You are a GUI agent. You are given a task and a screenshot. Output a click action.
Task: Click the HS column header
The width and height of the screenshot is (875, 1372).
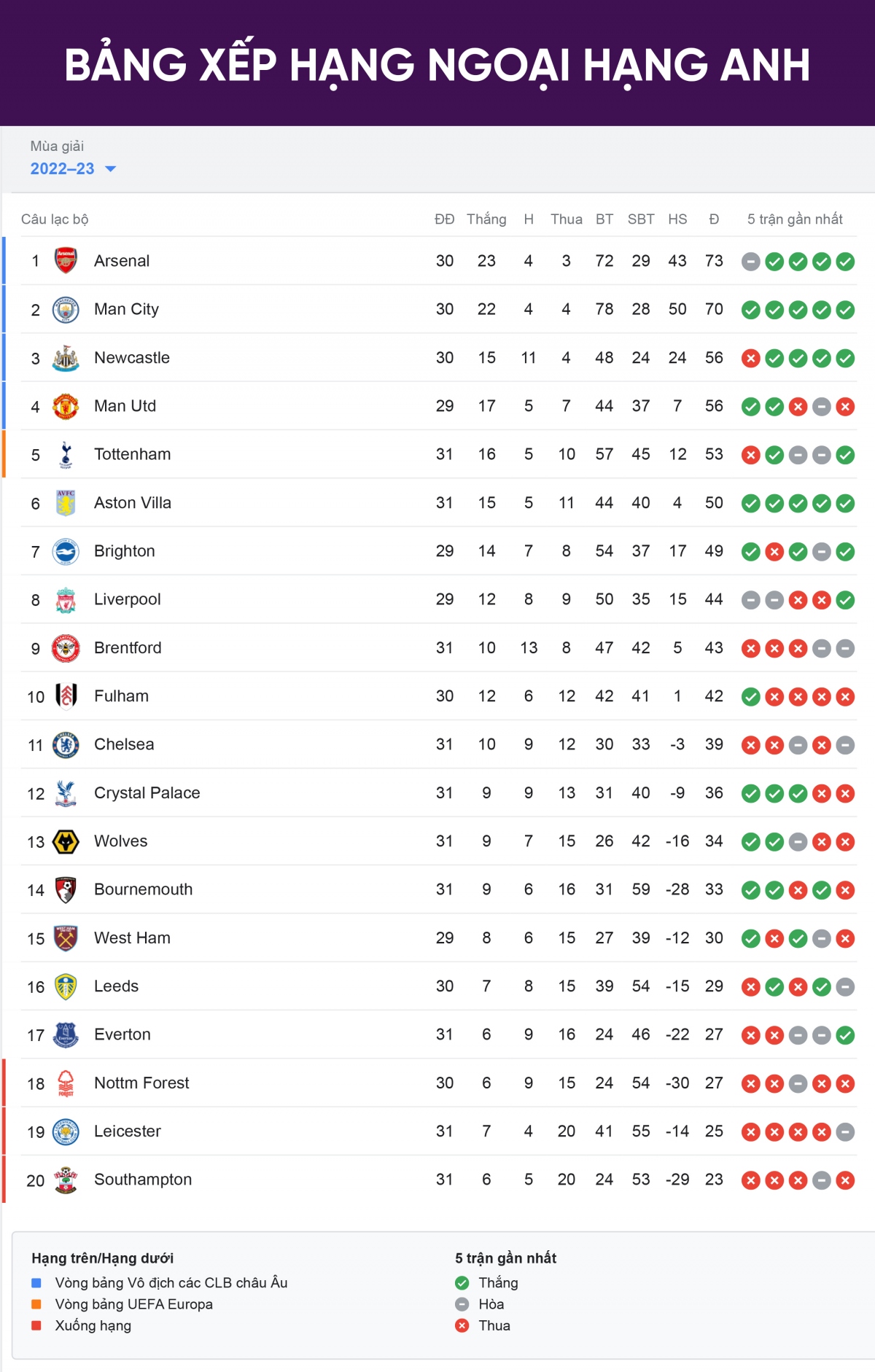point(677,219)
